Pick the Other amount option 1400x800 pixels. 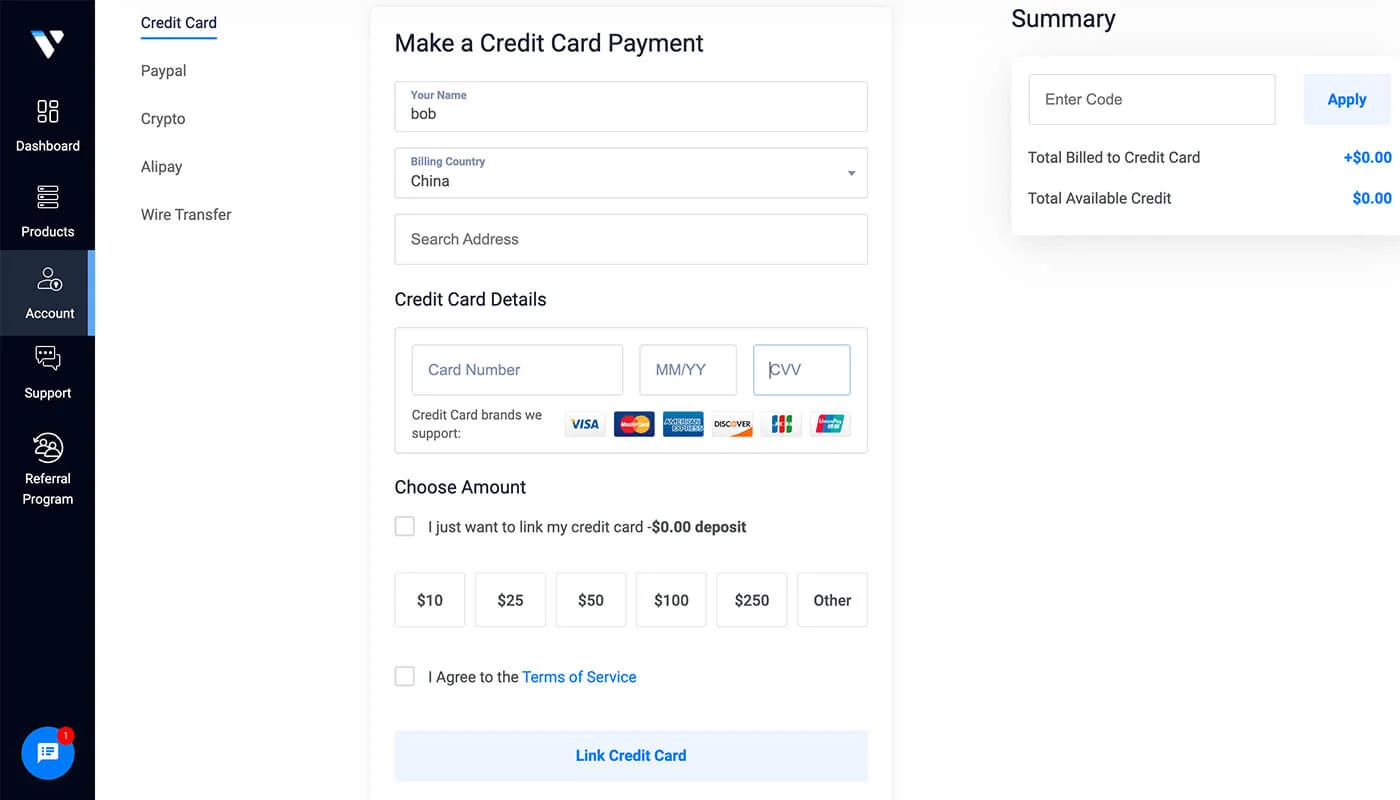(832, 600)
